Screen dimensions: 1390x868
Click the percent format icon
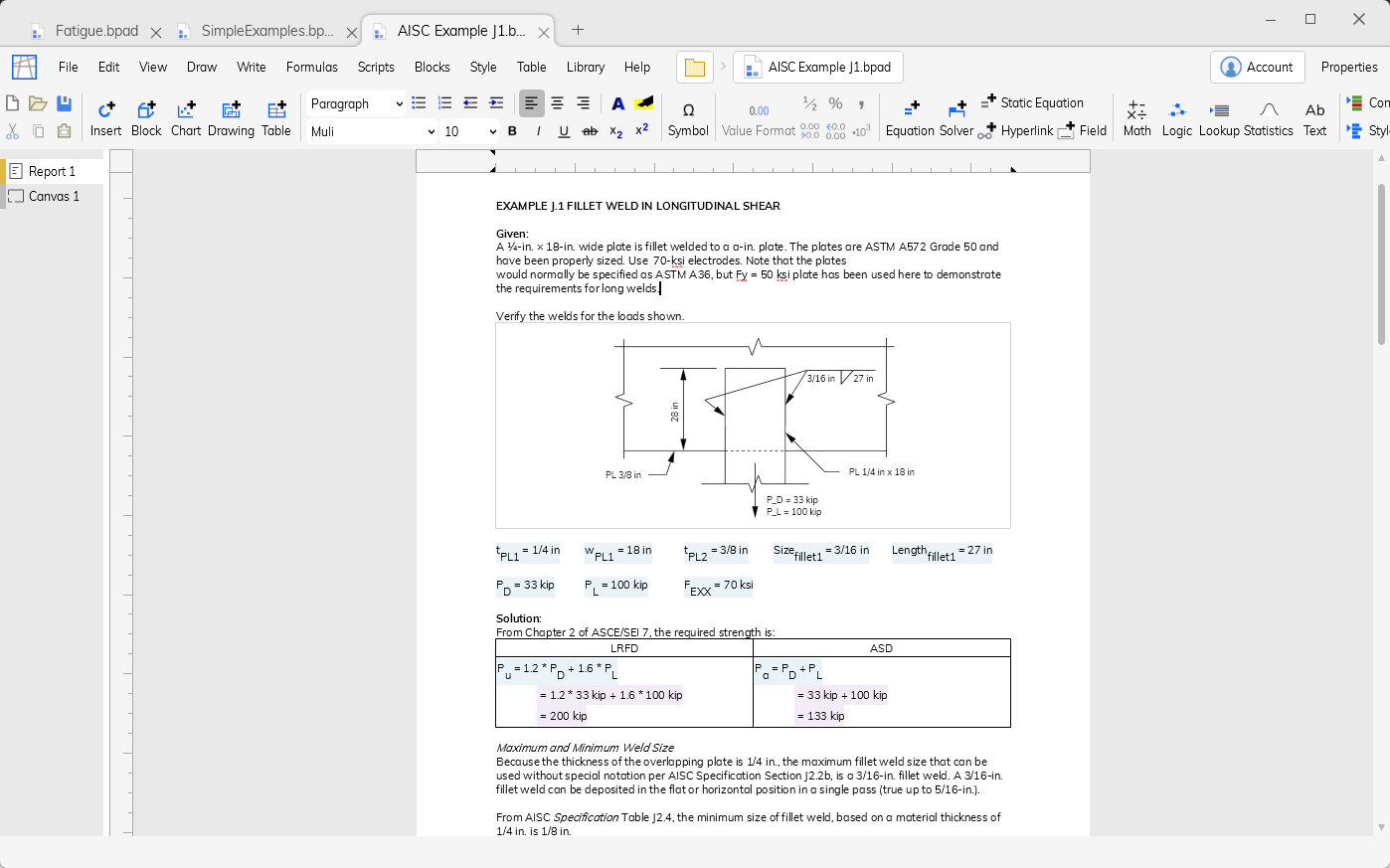835,103
